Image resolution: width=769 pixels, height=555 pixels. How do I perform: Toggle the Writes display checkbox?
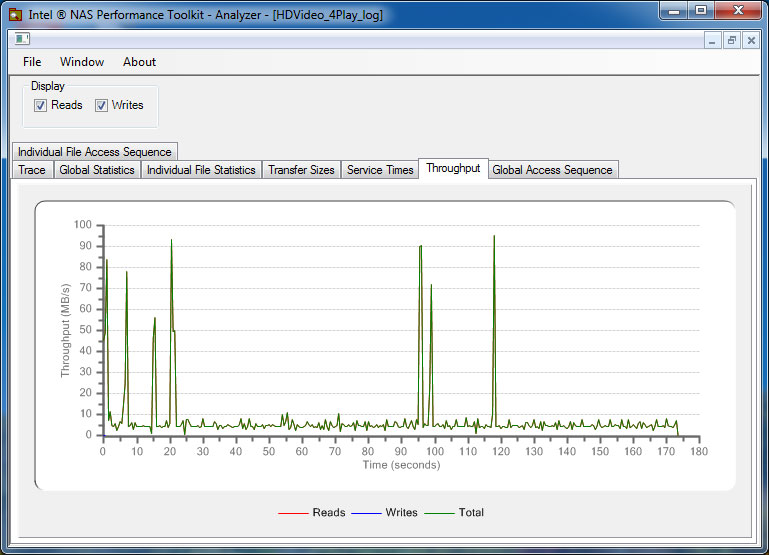point(101,105)
